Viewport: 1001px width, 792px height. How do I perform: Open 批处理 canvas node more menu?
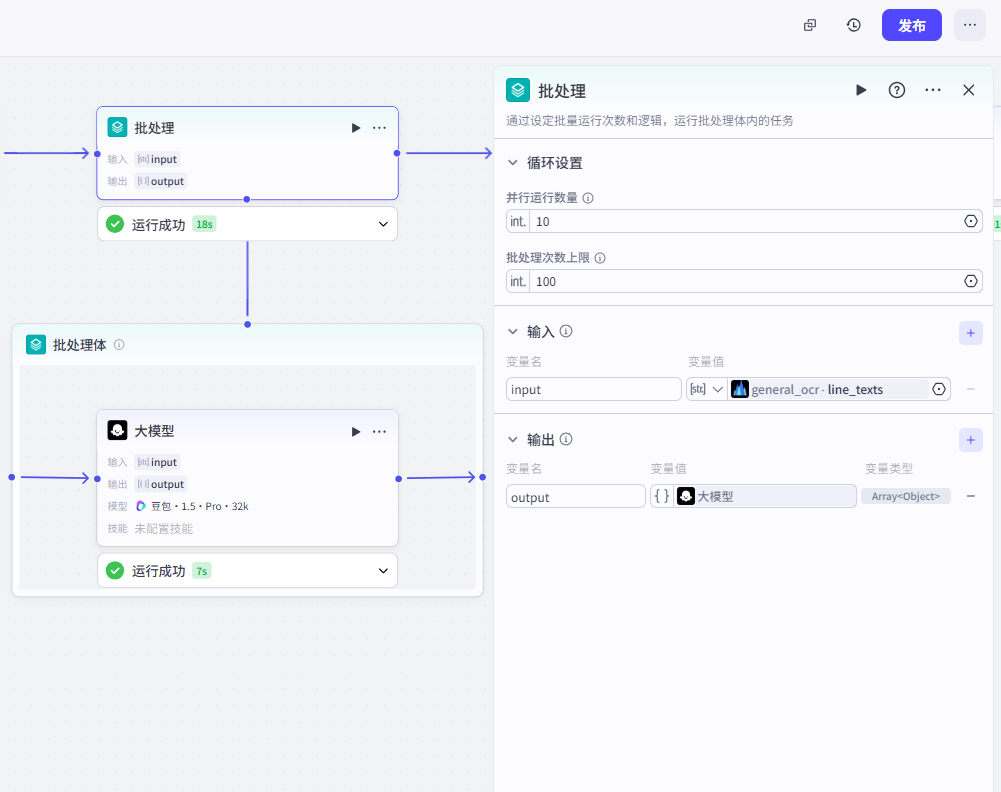(379, 128)
